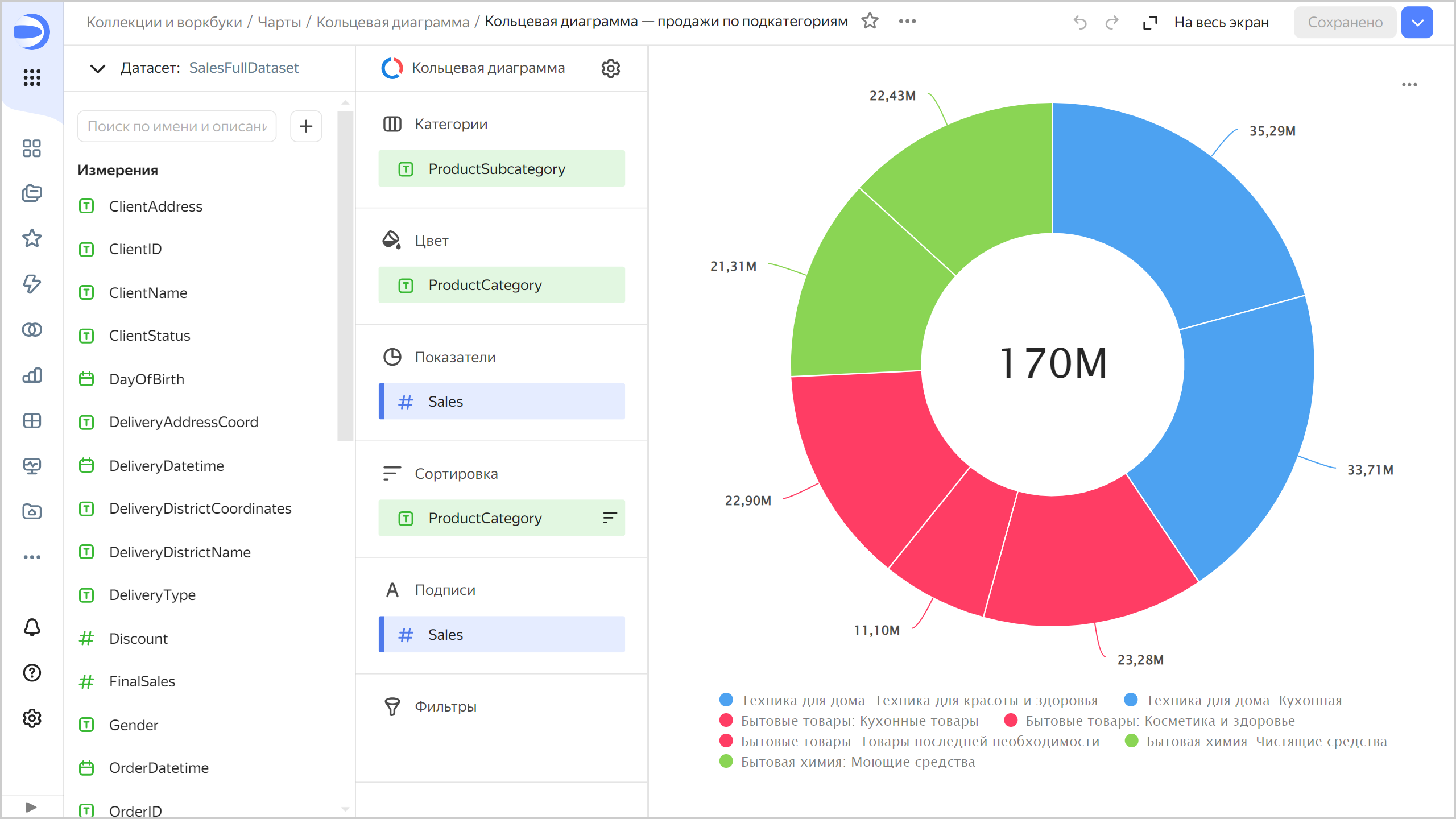Screen dimensions: 1456x819
Task: Open the notifications bell
Action: point(32,627)
